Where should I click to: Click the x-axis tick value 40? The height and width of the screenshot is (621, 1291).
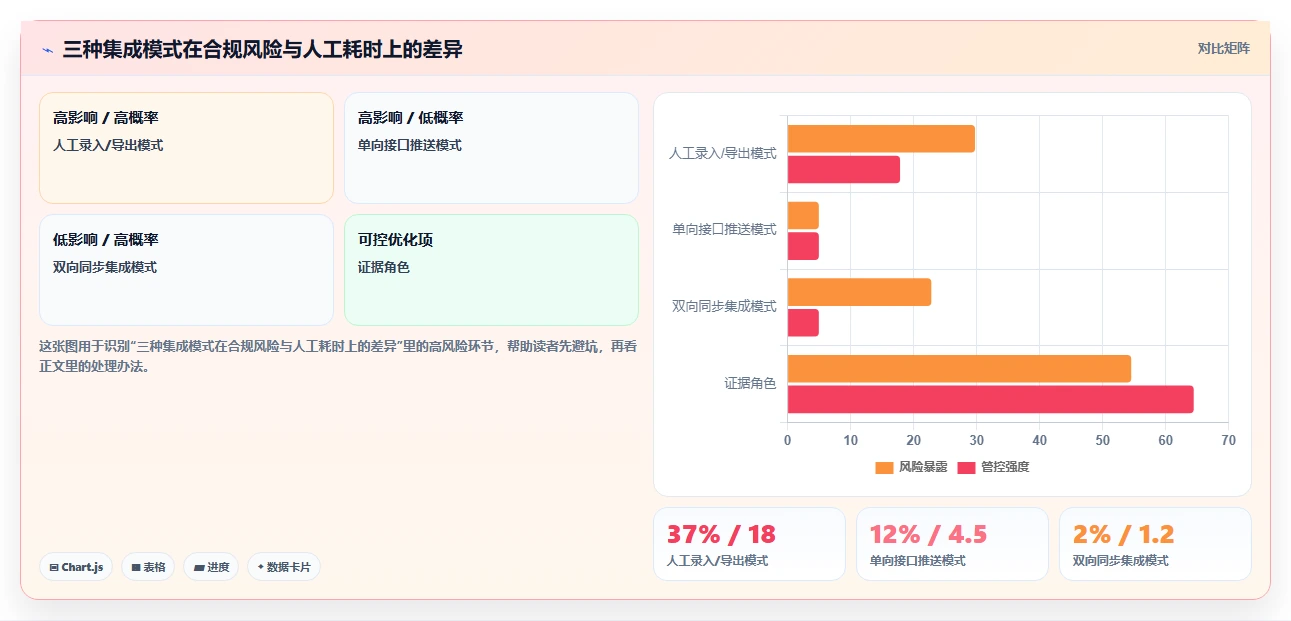point(1039,441)
